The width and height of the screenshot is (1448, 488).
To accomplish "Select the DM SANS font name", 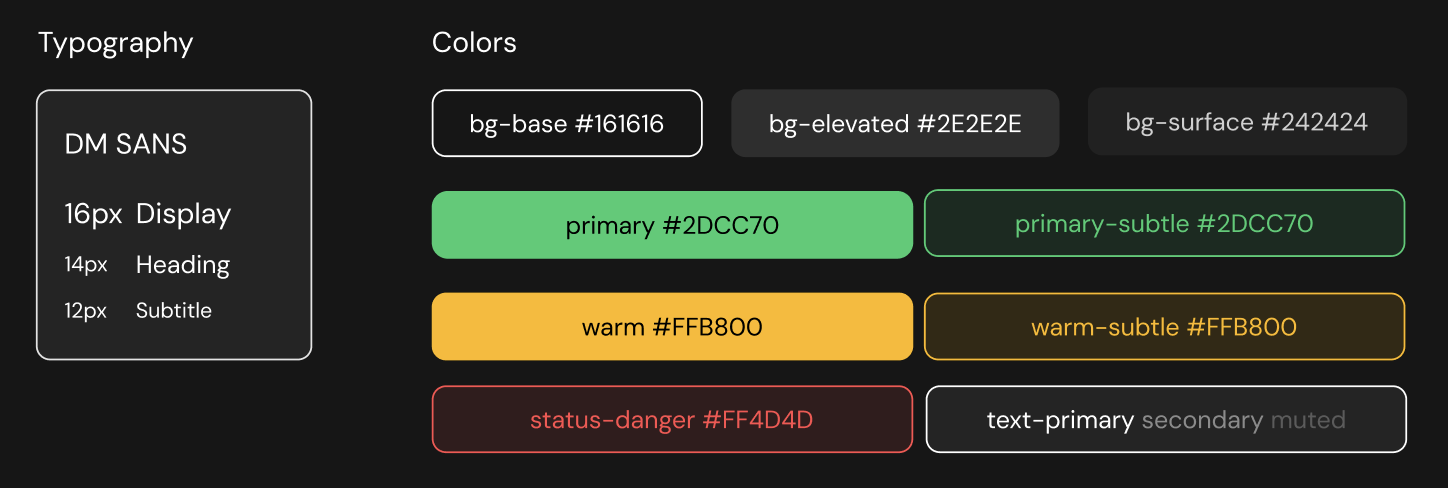I will click(126, 145).
